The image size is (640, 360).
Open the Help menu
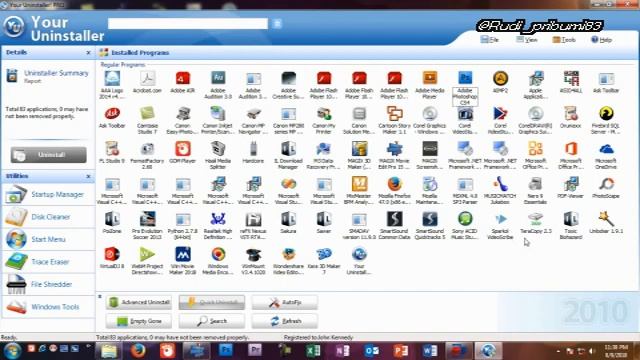click(601, 40)
